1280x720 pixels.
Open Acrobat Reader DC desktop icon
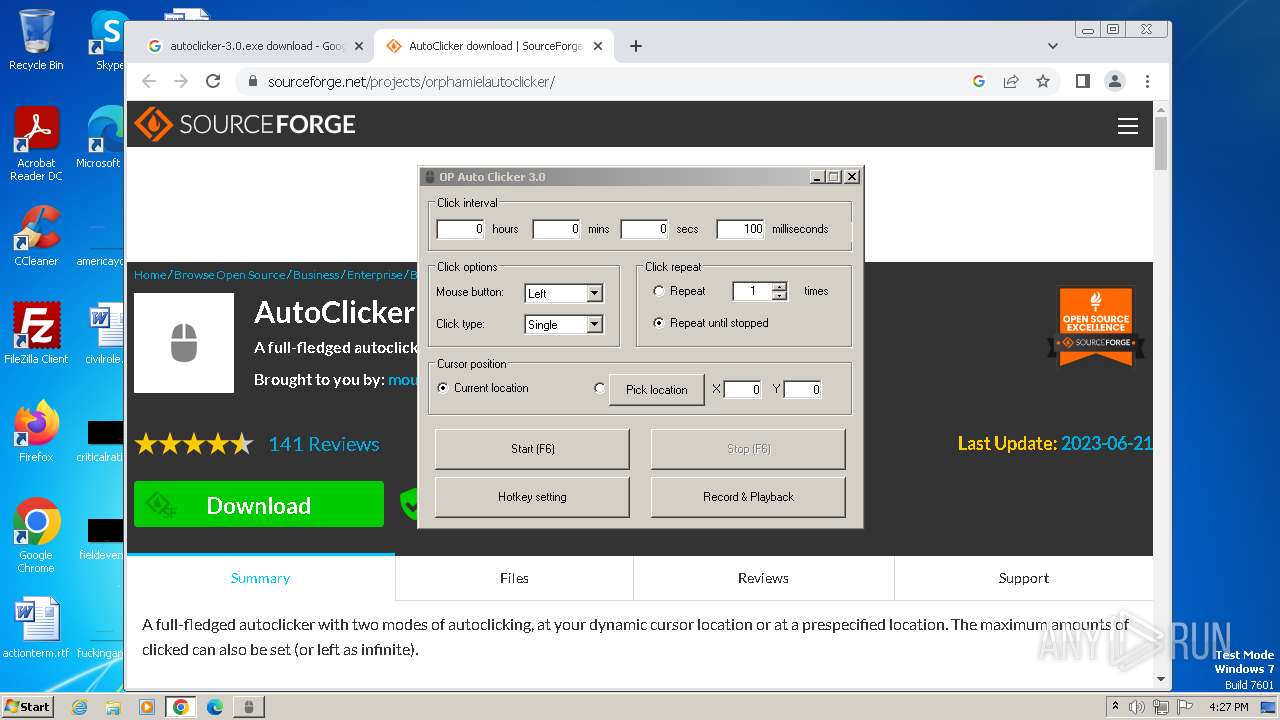click(x=36, y=144)
